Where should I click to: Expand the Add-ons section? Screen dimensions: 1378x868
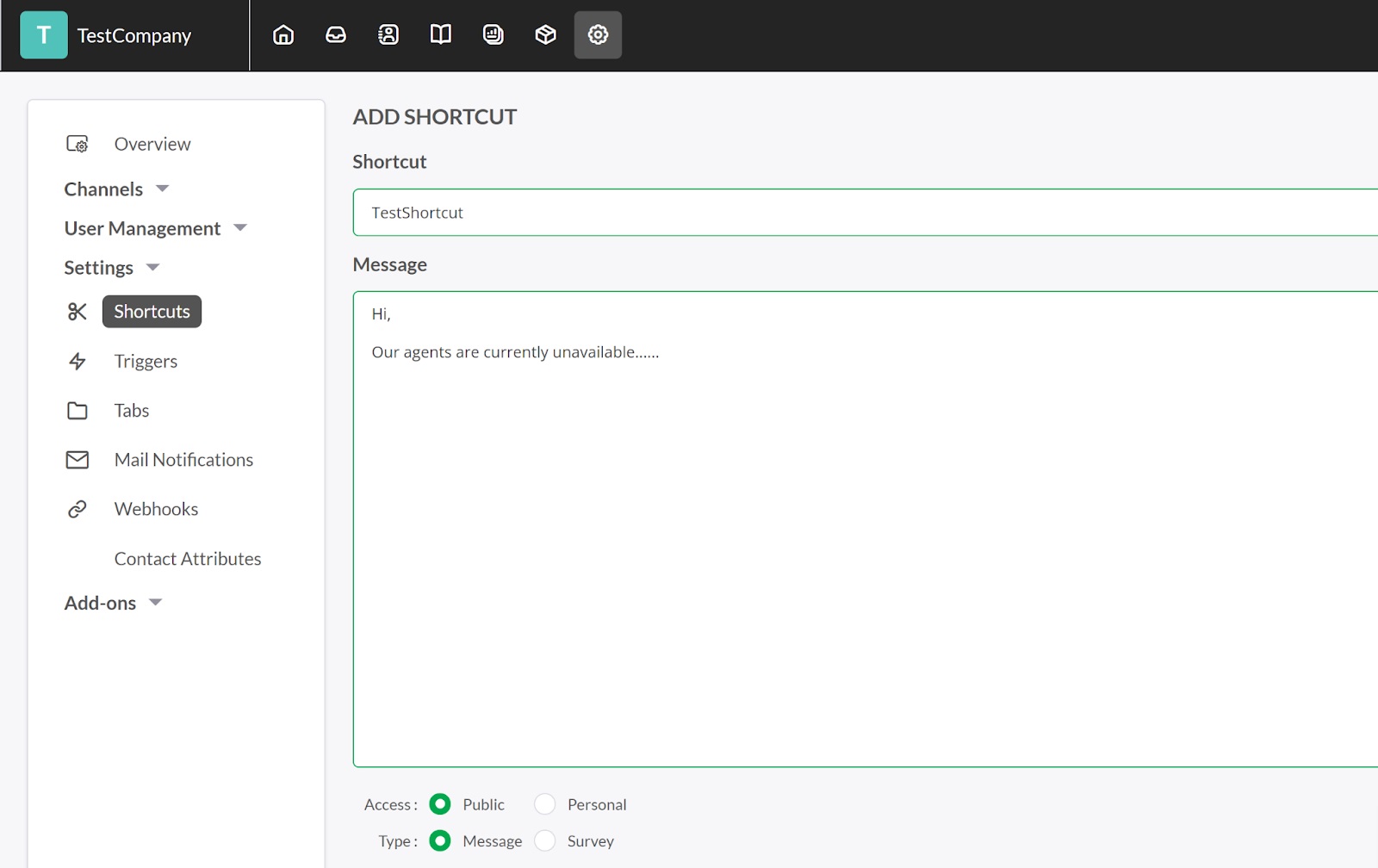coord(113,603)
